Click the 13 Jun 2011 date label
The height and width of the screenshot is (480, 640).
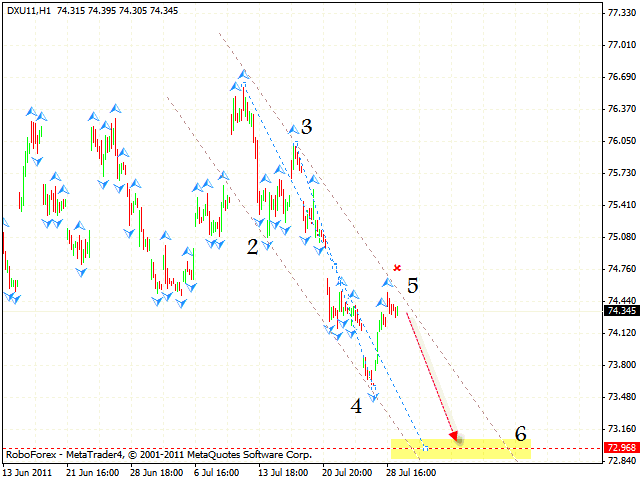pyautogui.click(x=28, y=469)
